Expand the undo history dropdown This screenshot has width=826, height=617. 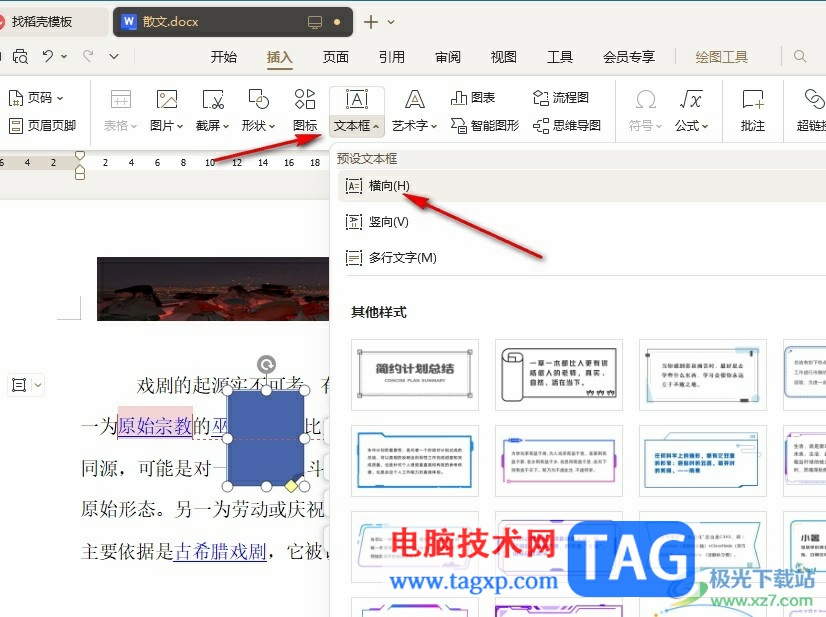64,56
